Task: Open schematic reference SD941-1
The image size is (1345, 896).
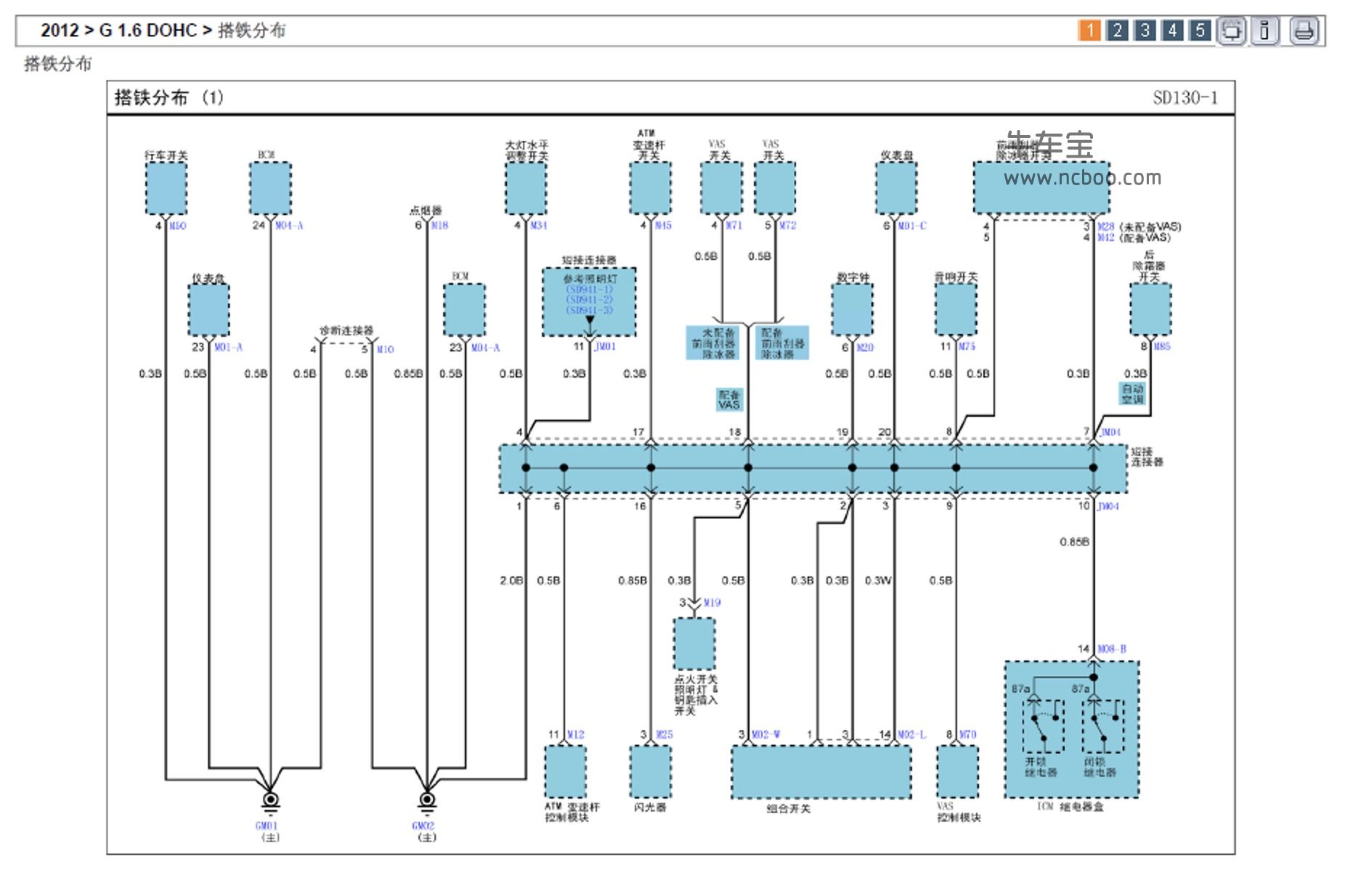Action: tap(590, 289)
